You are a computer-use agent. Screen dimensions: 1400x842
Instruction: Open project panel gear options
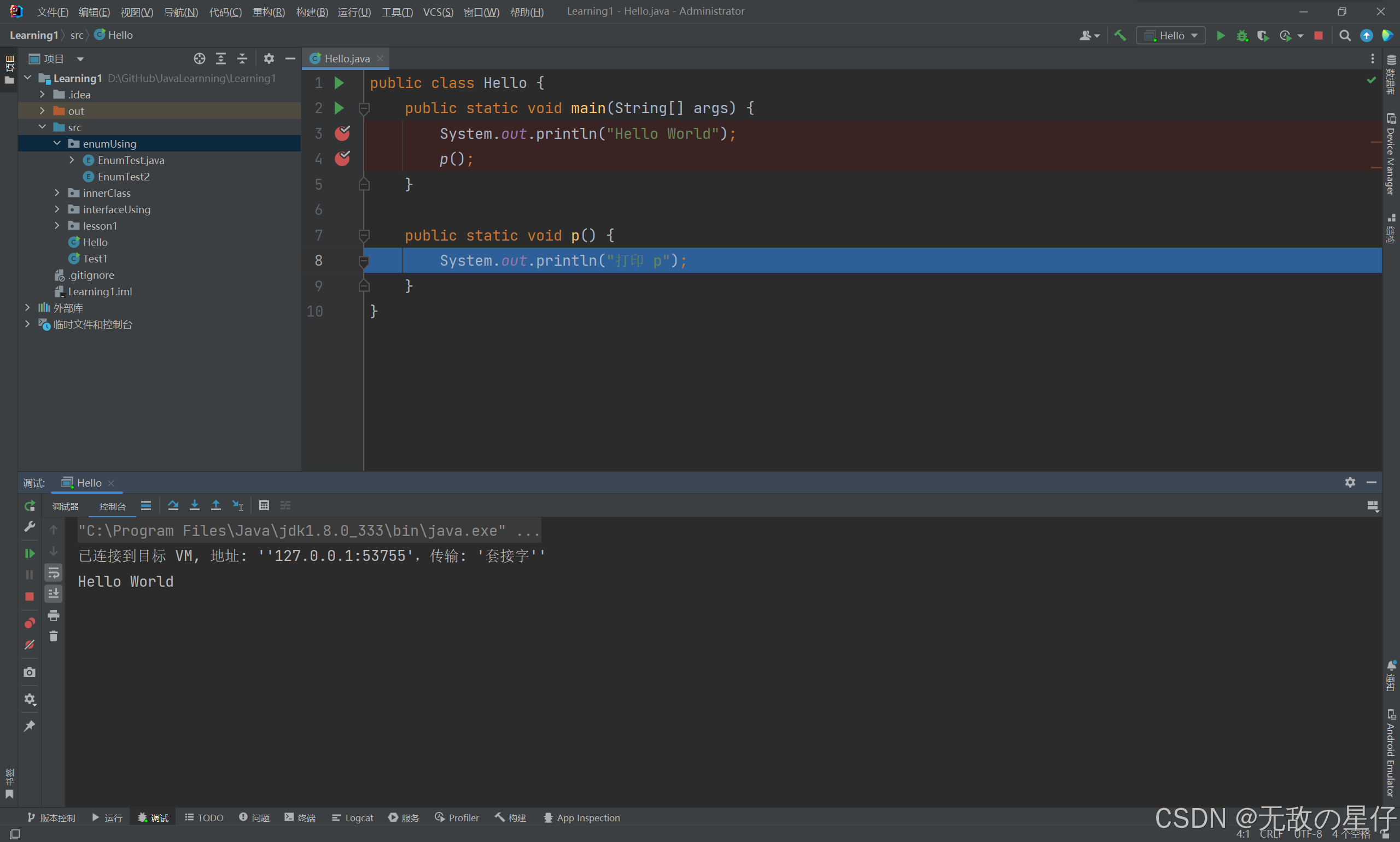pos(269,59)
